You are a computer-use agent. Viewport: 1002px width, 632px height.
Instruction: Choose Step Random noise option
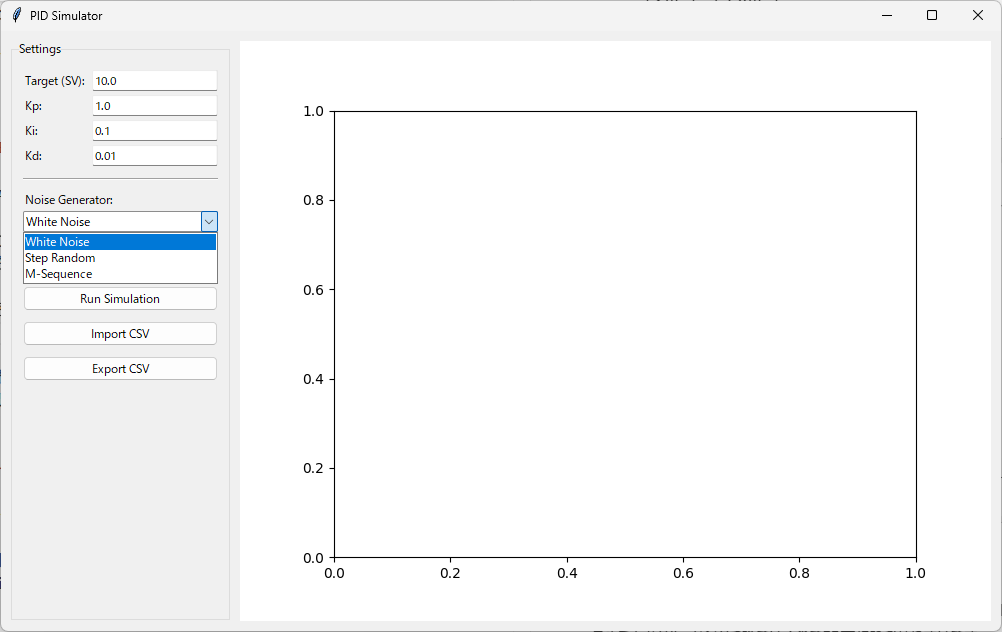(x=120, y=258)
